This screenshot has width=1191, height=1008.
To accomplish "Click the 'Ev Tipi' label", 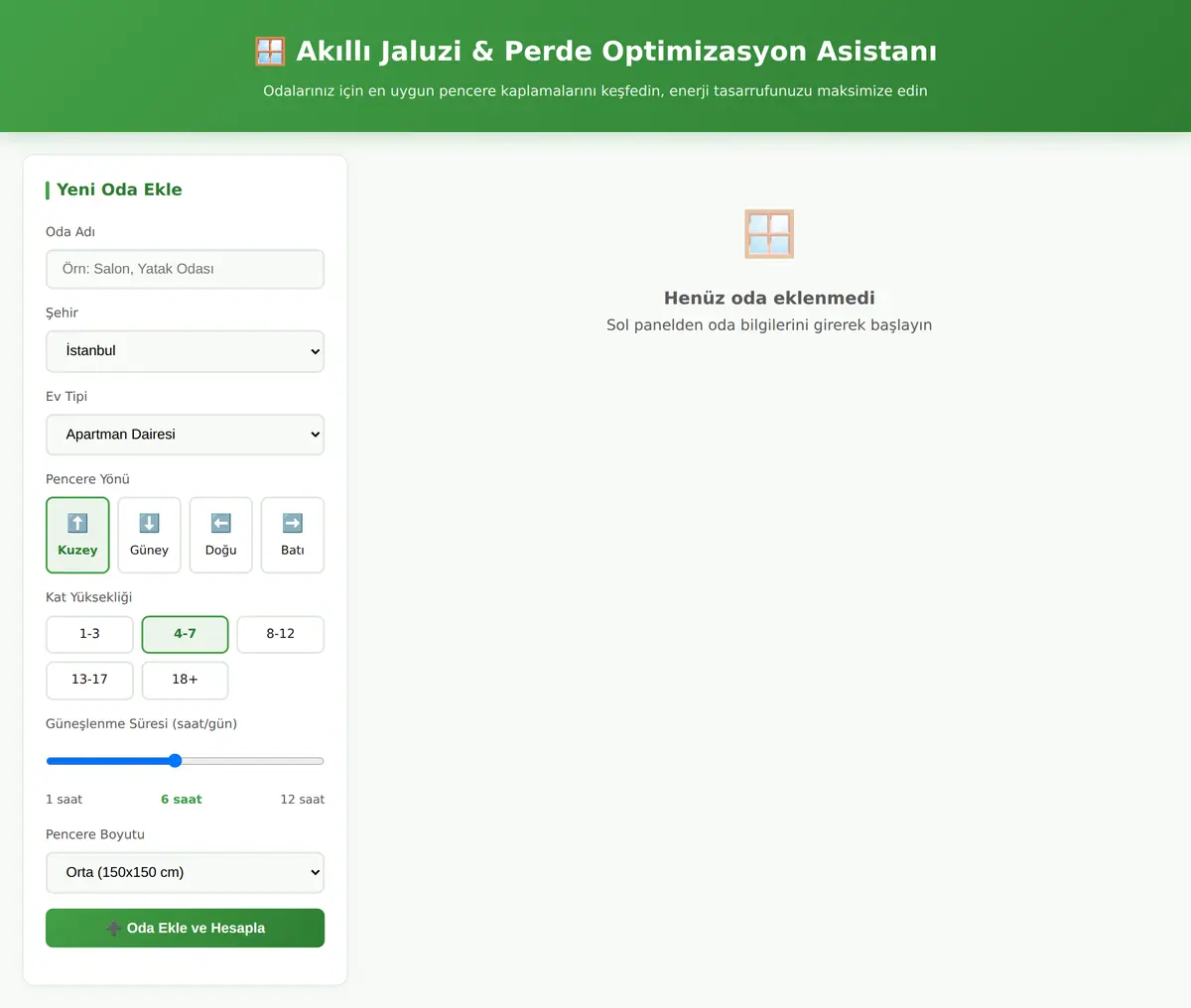I will (66, 397).
